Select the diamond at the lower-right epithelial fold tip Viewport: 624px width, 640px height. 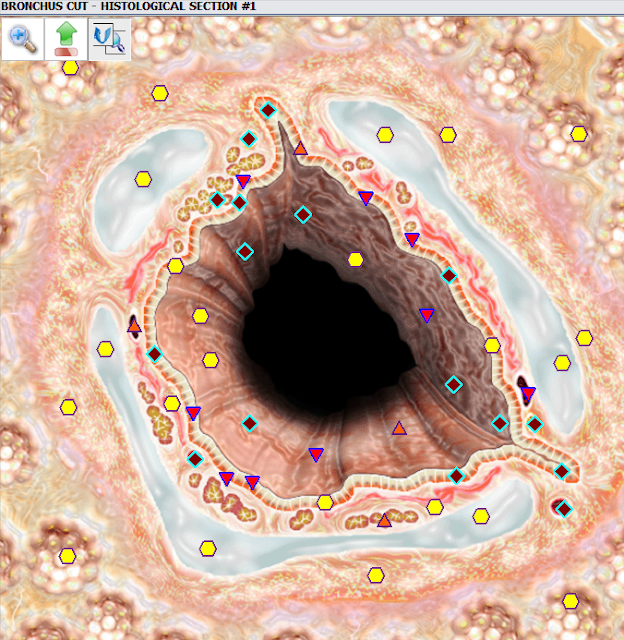pos(562,471)
